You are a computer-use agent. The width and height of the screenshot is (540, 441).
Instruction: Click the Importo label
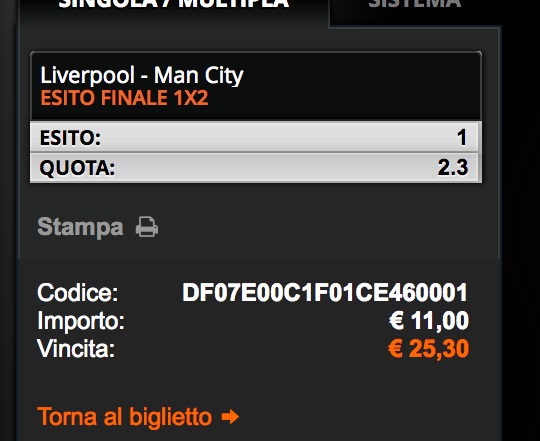[81, 321]
